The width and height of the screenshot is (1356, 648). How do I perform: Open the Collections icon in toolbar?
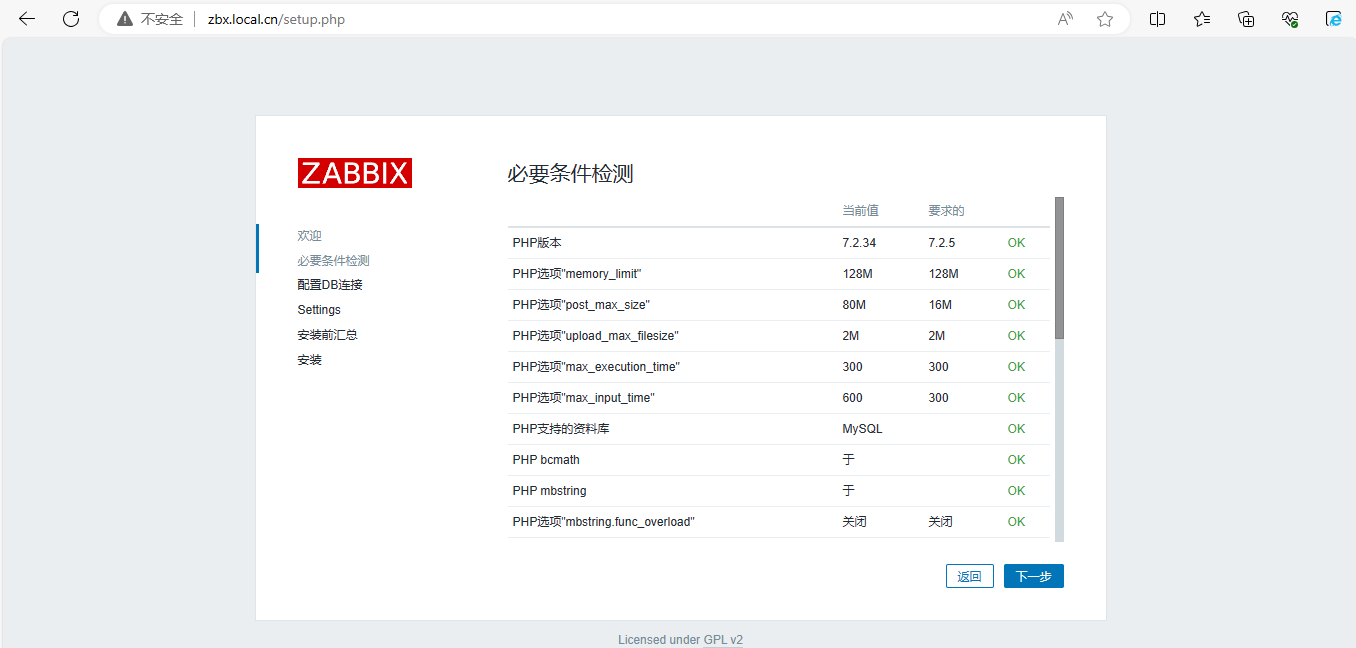click(x=1246, y=19)
